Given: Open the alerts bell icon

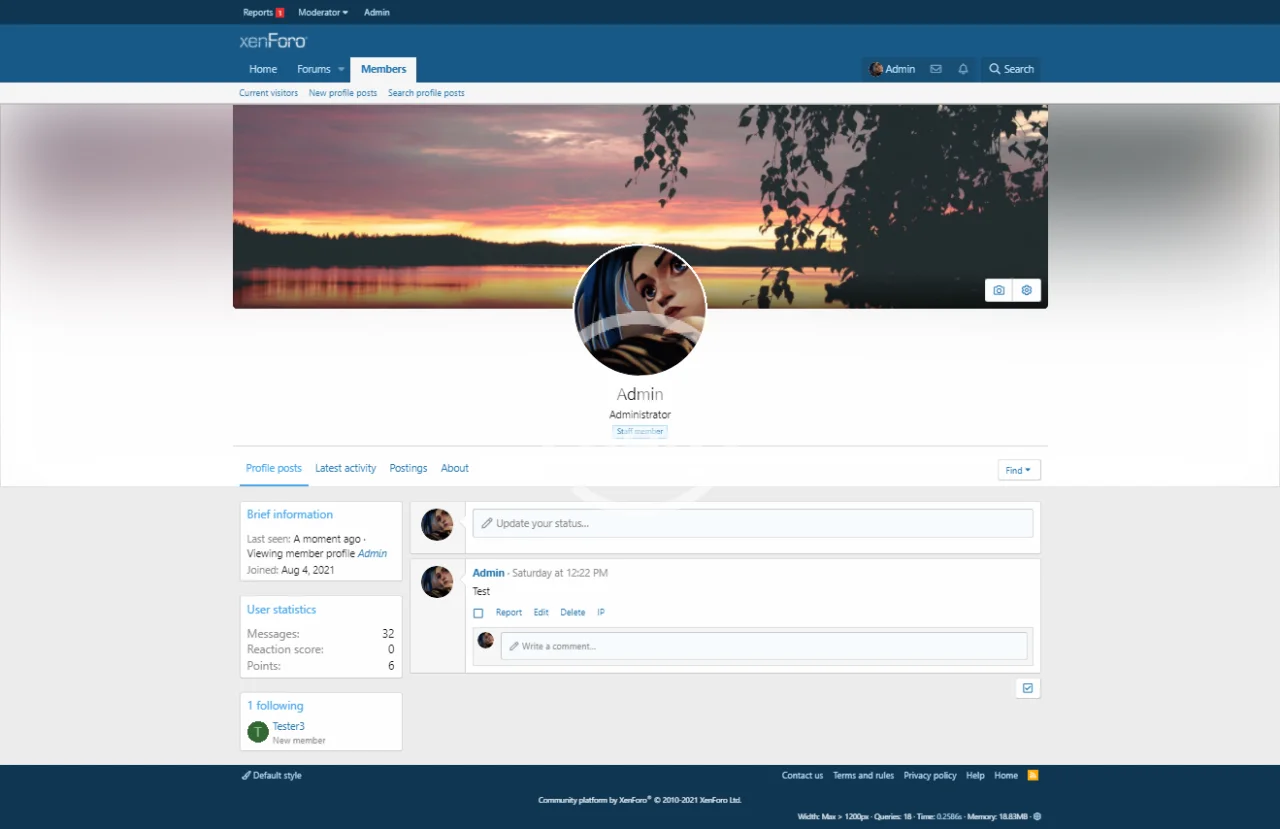Looking at the screenshot, I should (963, 69).
